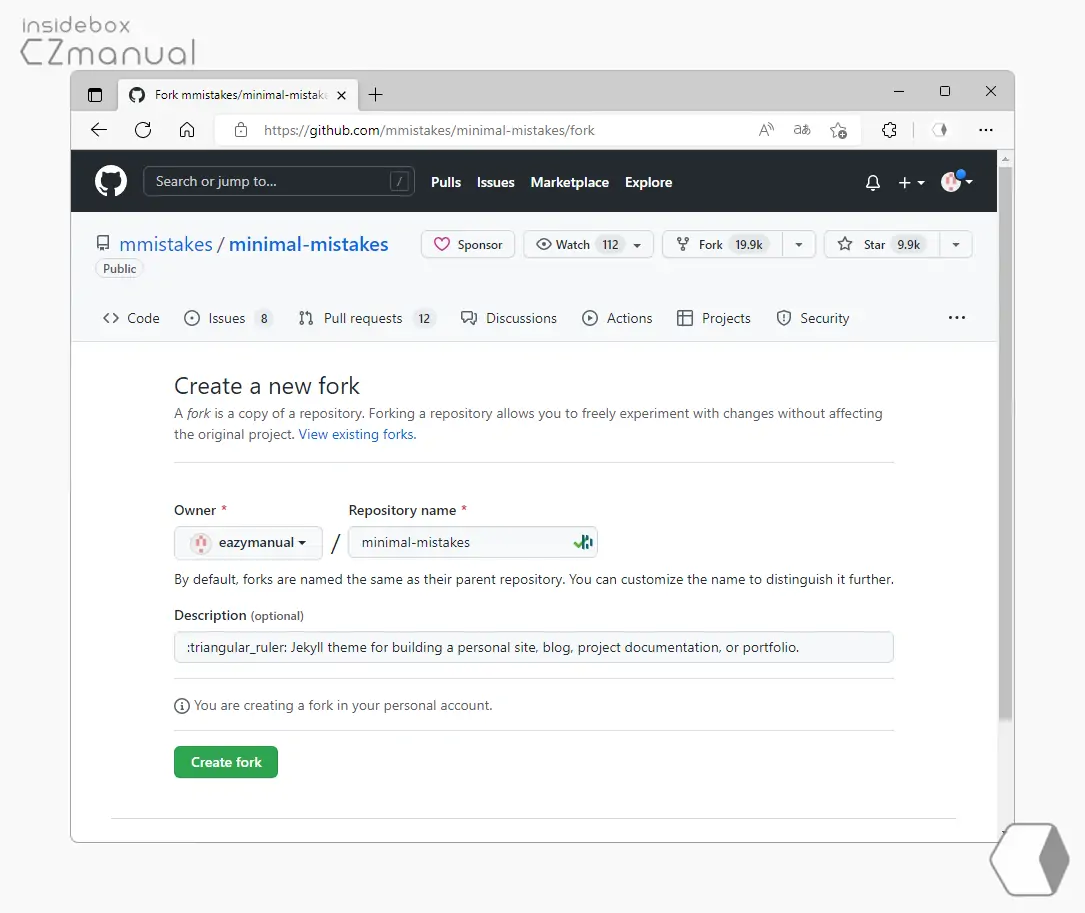This screenshot has height=913, width=1085.
Task: Click the site lock icon in address bar
Action: 241,130
